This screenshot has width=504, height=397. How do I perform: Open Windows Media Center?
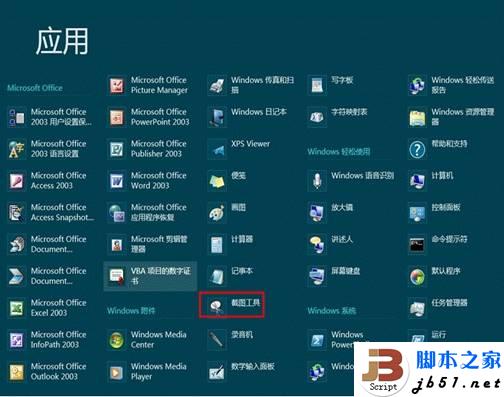point(117,340)
